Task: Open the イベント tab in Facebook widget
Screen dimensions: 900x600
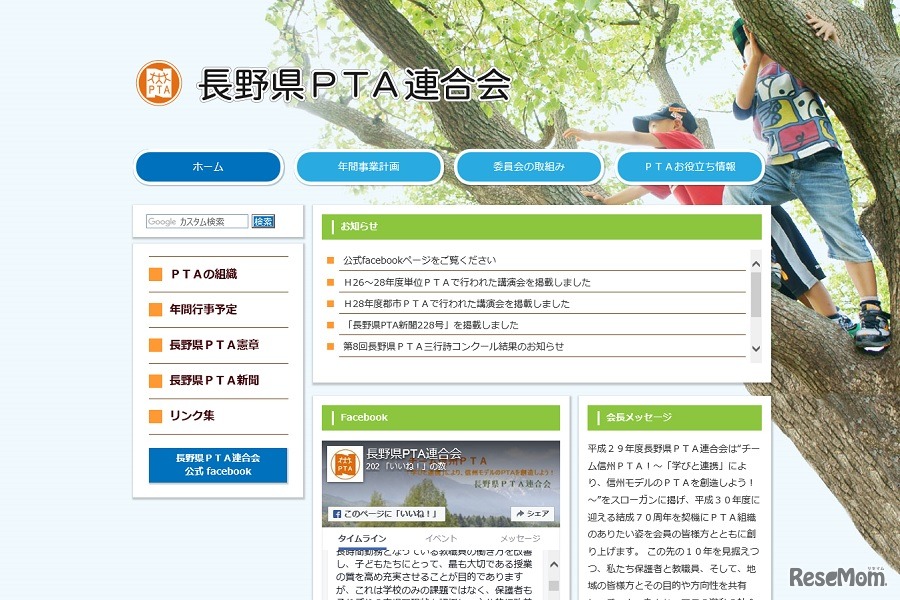Action: [x=440, y=536]
